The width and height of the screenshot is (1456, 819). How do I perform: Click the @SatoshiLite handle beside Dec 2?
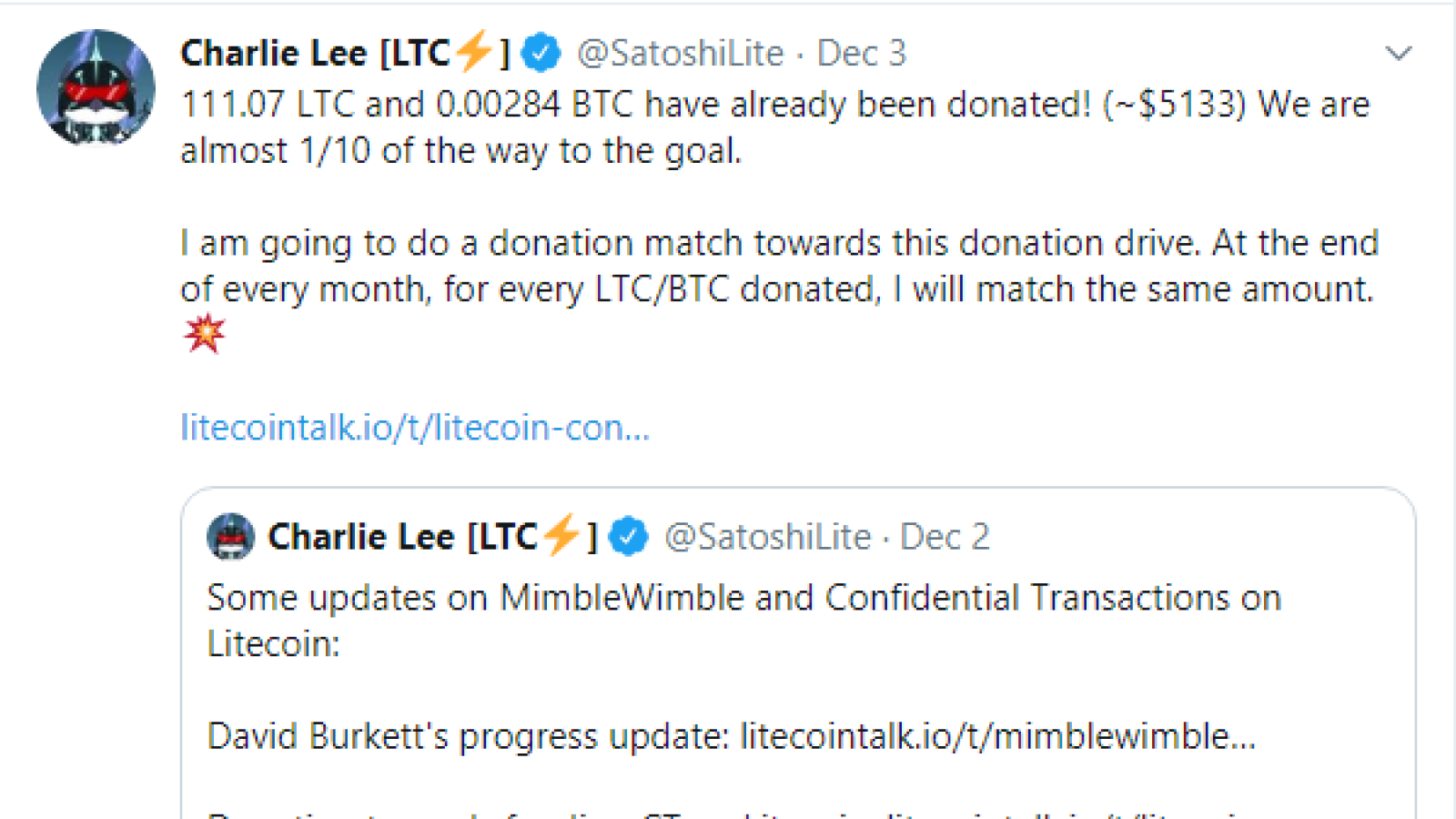coord(768,537)
